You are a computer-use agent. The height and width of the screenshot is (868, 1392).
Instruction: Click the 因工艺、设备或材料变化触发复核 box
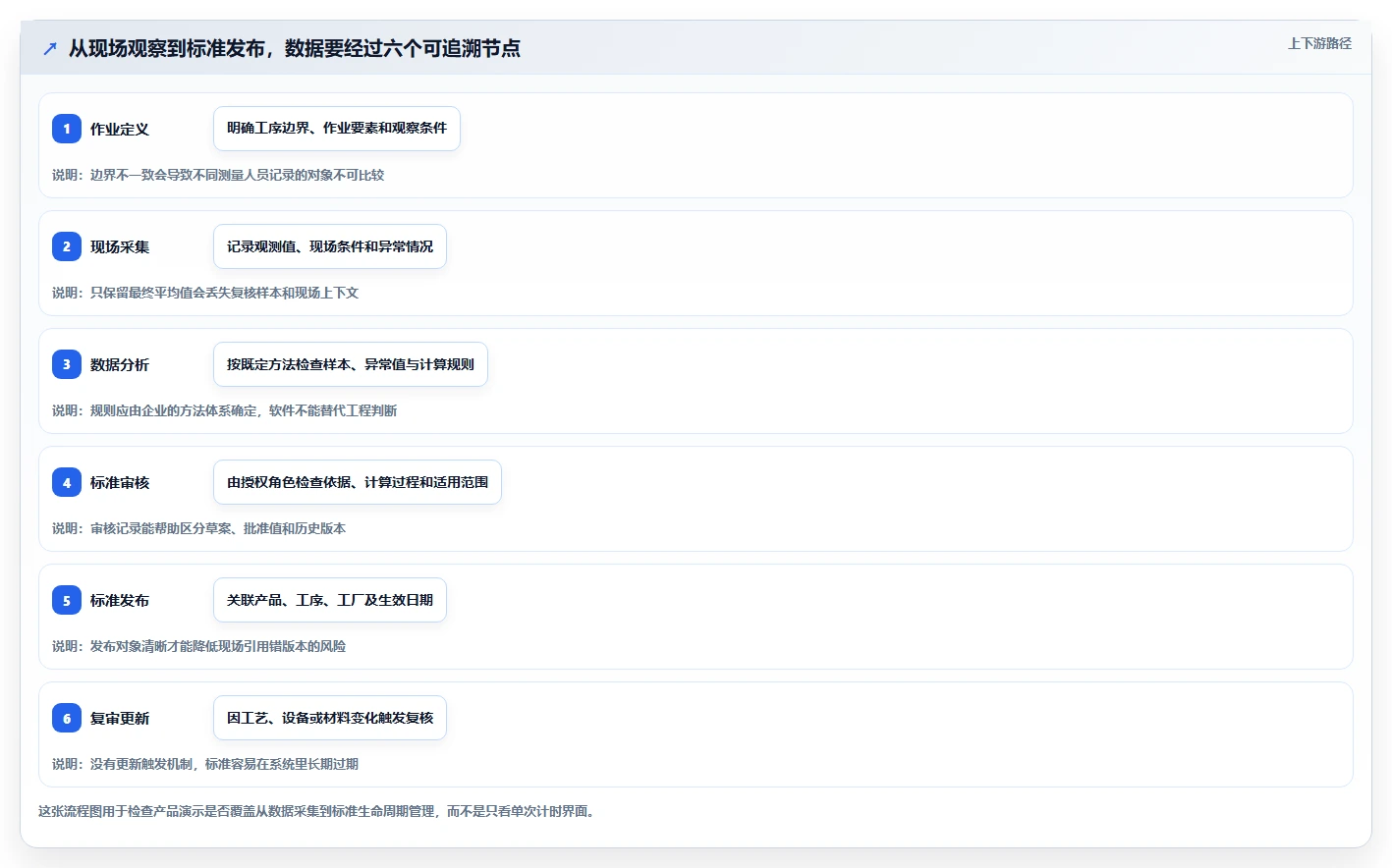pyautogui.click(x=330, y=718)
